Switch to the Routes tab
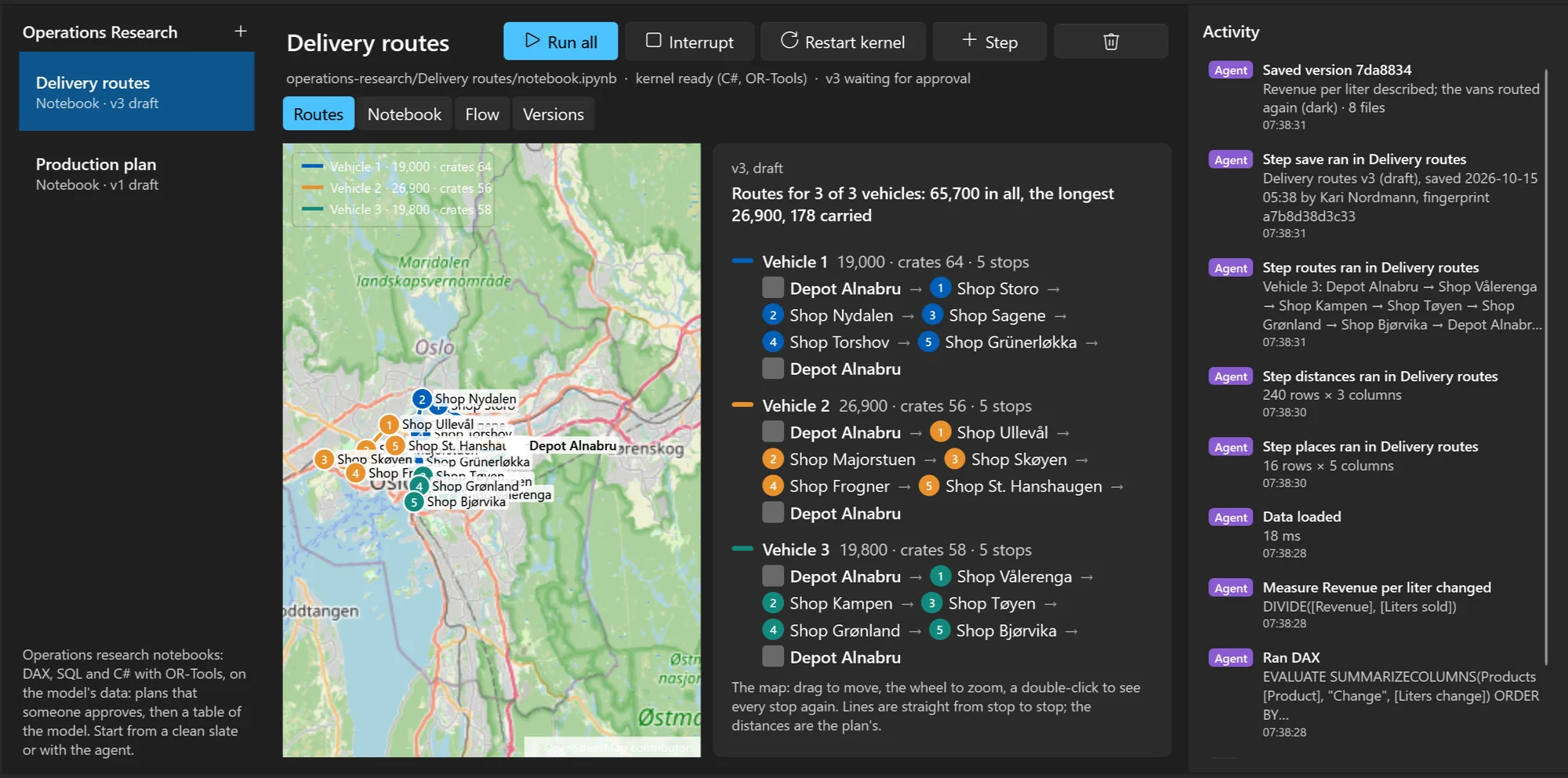Image resolution: width=1568 pixels, height=778 pixels. pos(318,114)
